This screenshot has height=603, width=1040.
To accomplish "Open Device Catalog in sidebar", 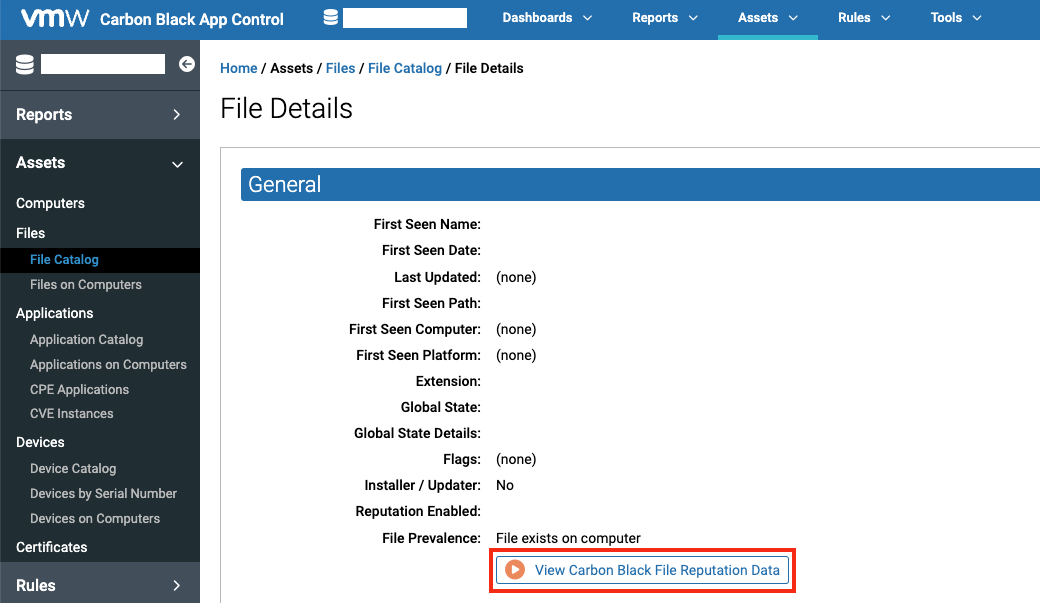I will tap(73, 468).
